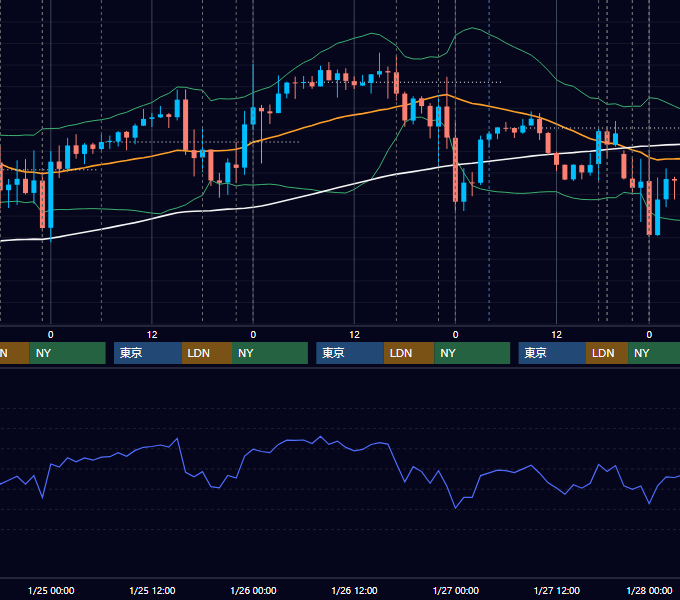Click the 1/25 00:00 date label
This screenshot has height=600, width=680.
[x=51, y=590]
